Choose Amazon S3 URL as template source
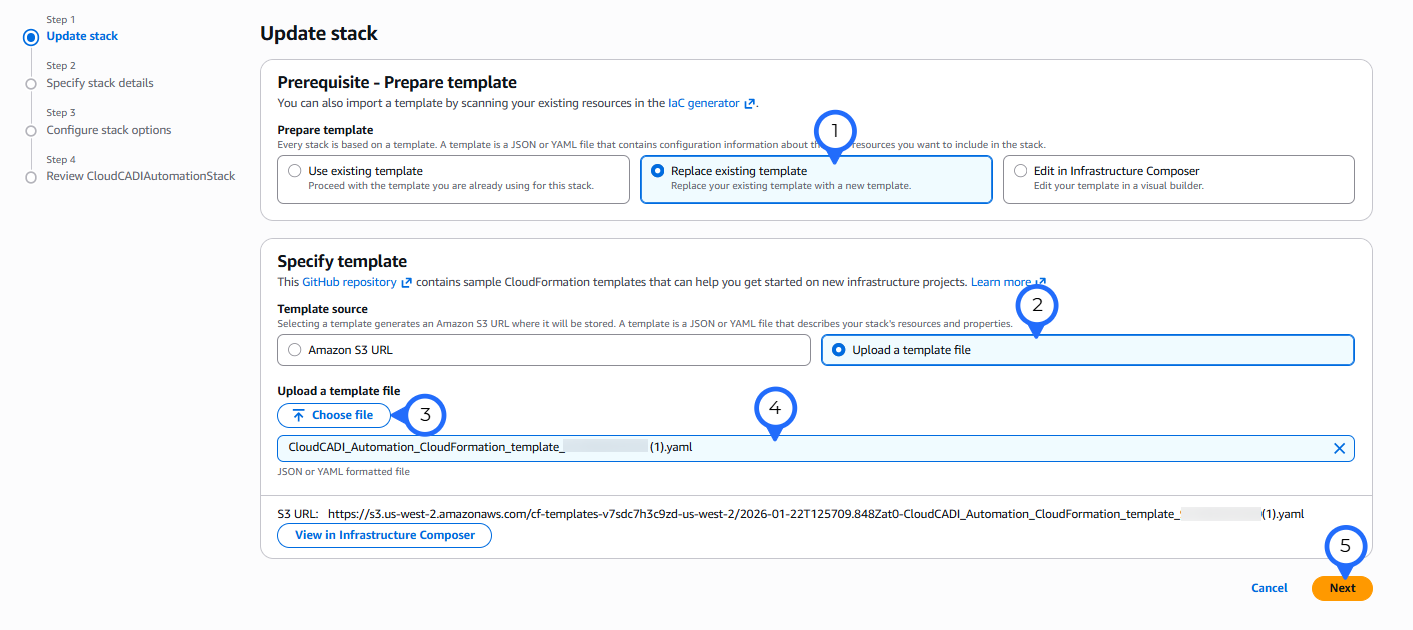The image size is (1413, 630). (294, 350)
